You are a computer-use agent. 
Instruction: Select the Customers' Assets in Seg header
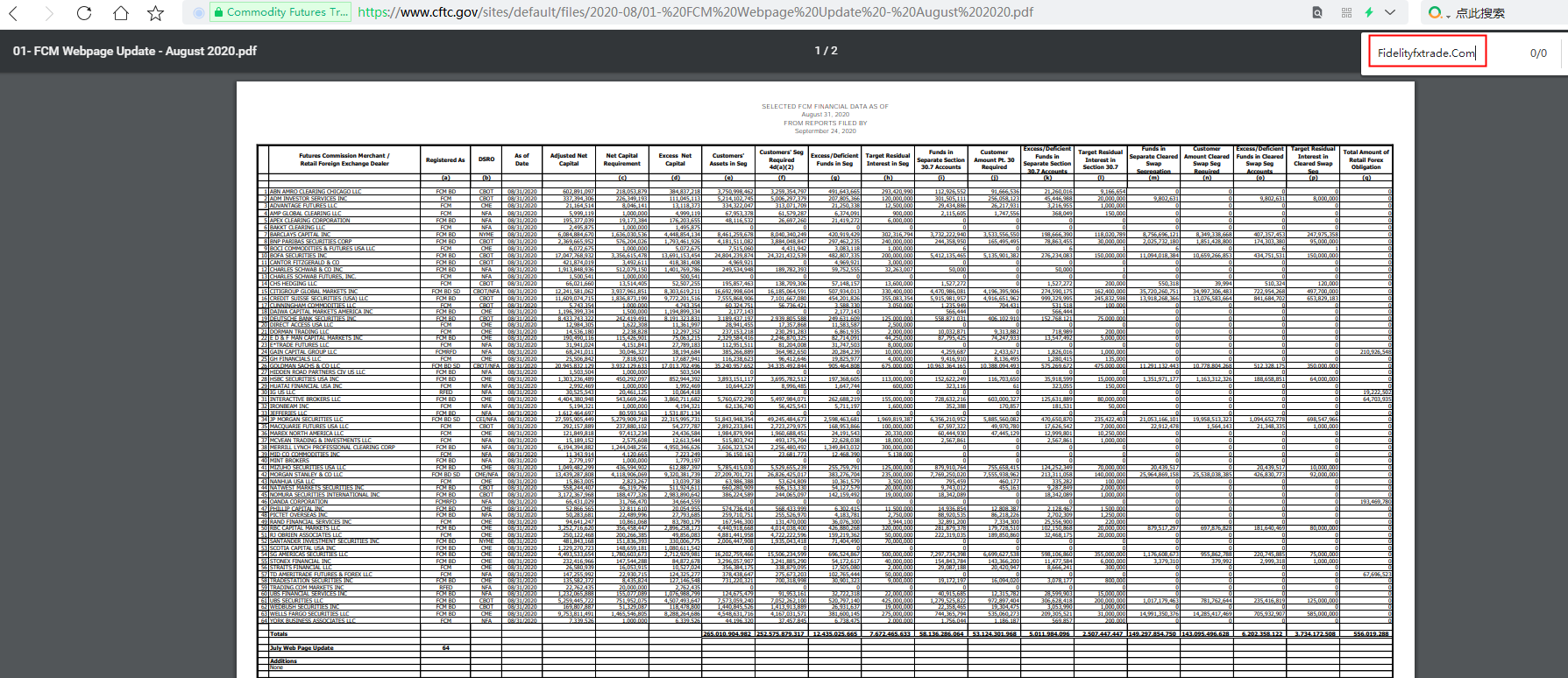(x=728, y=159)
